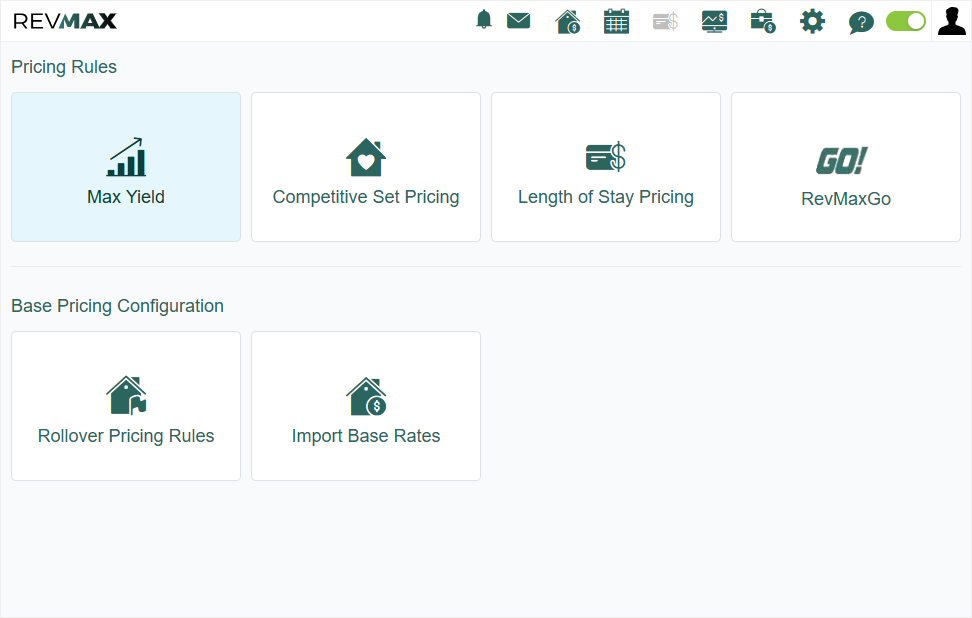Open Length of Stay Pricing card

[606, 167]
